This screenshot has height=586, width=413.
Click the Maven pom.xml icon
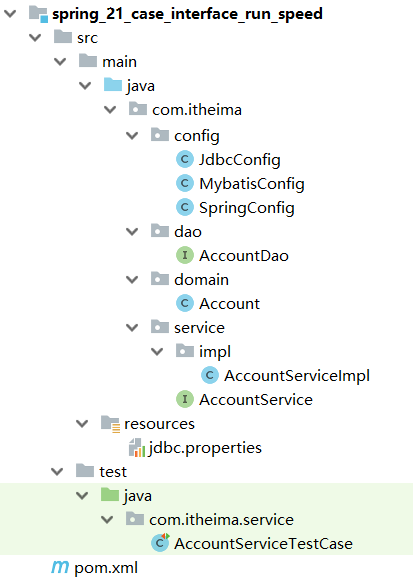60,567
